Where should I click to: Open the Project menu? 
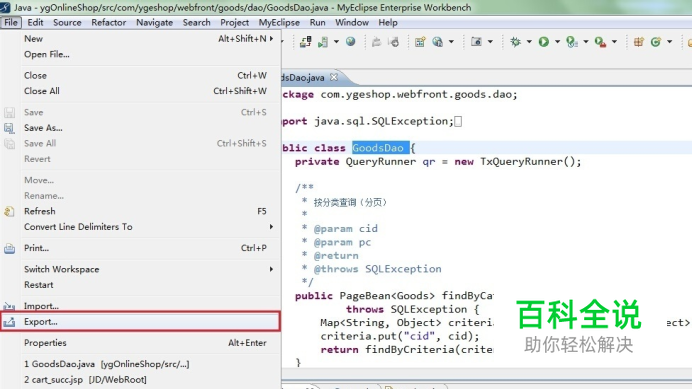click(x=234, y=23)
